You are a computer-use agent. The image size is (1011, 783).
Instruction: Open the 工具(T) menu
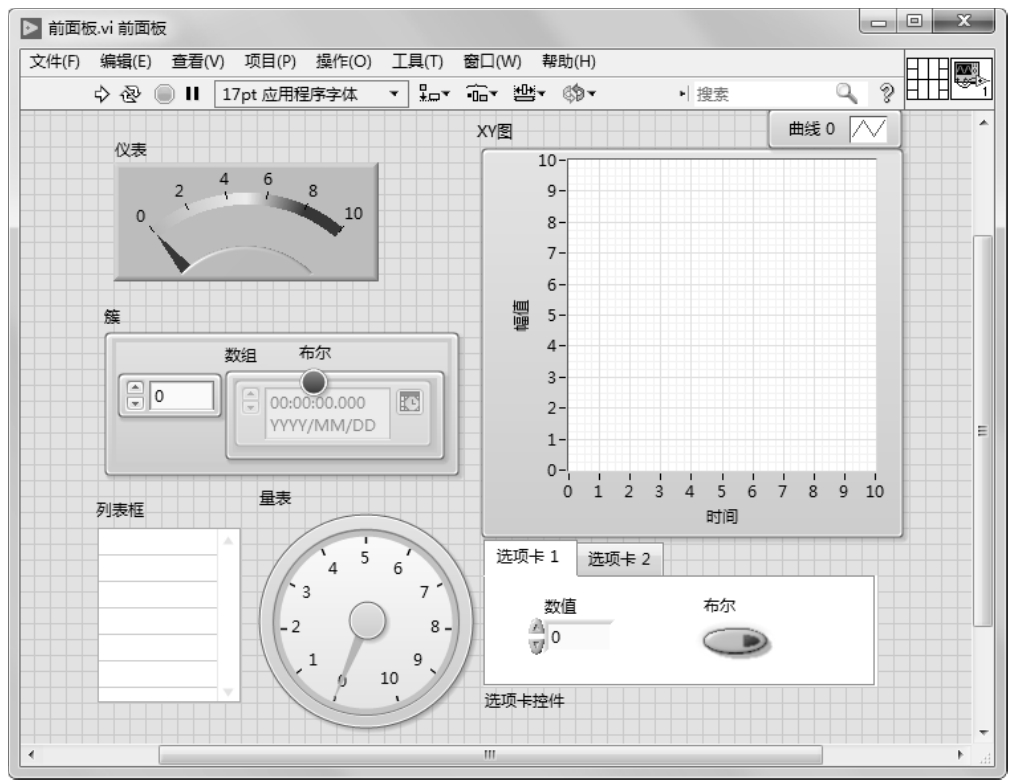pyautogui.click(x=417, y=61)
